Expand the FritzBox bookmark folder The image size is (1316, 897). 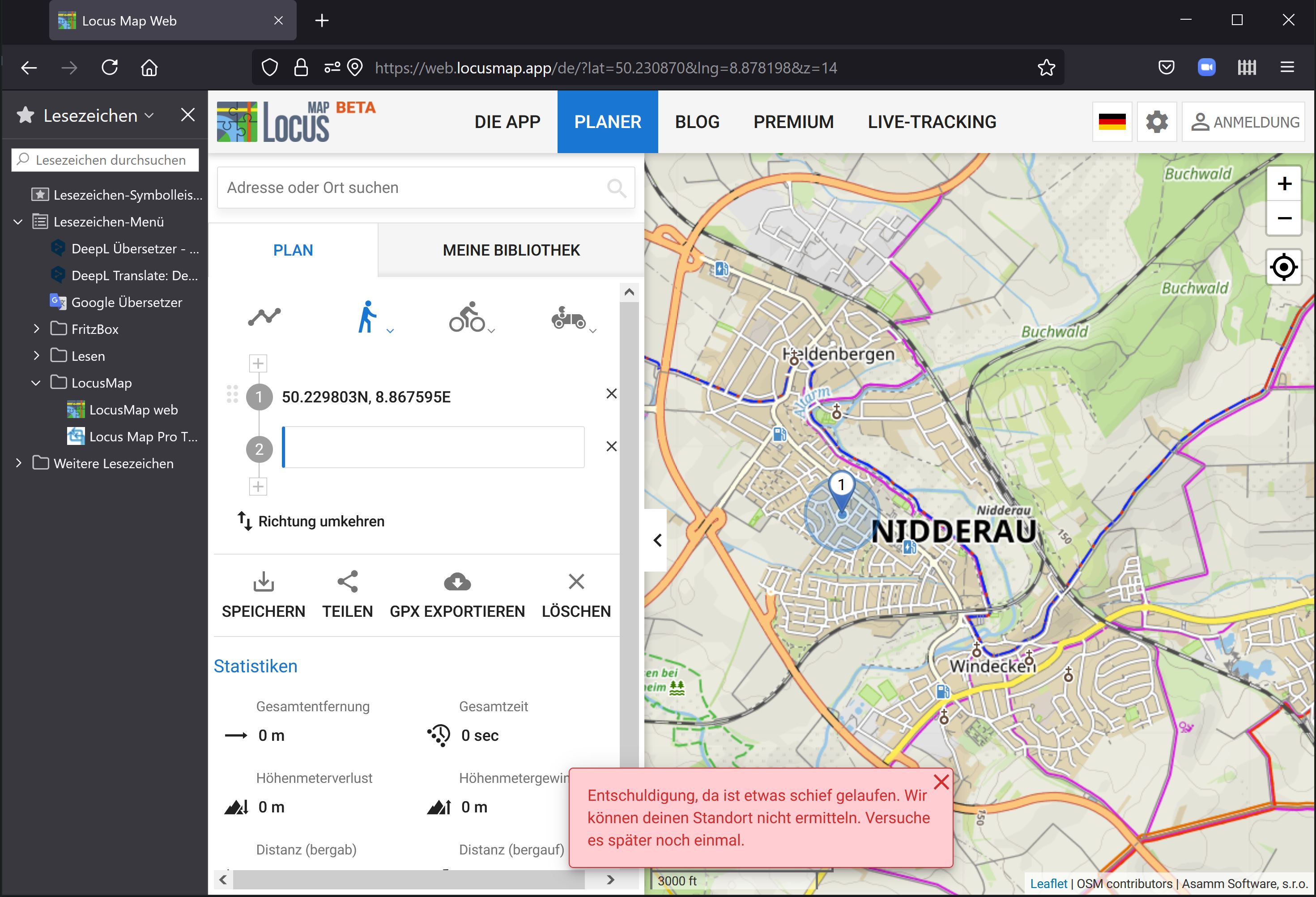[36, 329]
